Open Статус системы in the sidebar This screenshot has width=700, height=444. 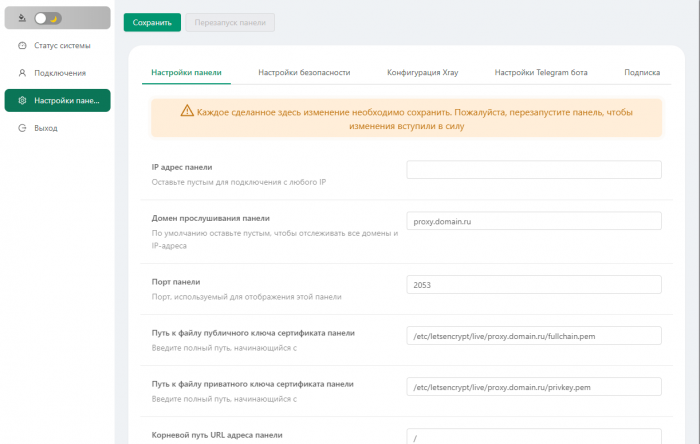(61, 46)
